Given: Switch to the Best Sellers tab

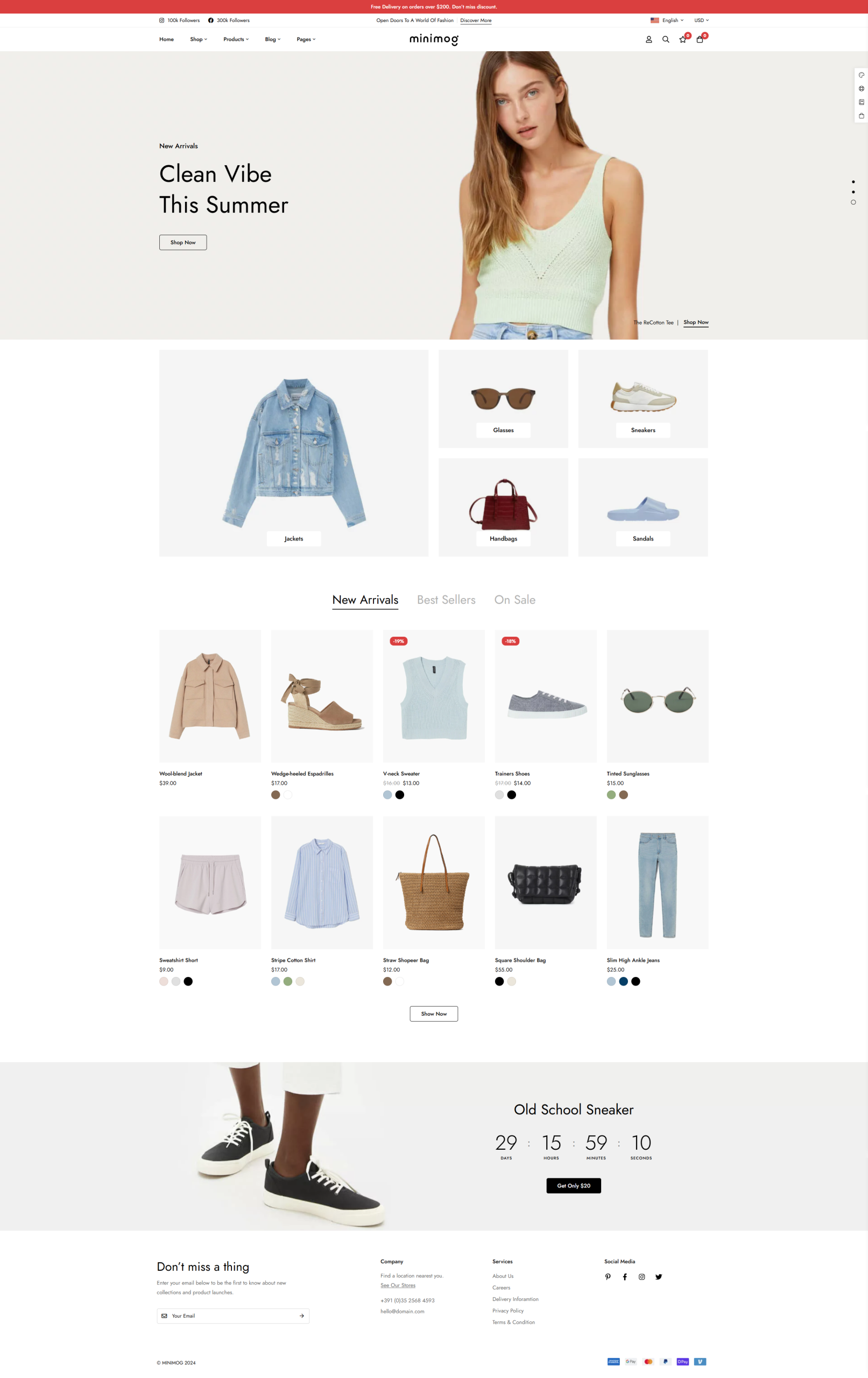Looking at the screenshot, I should point(446,600).
